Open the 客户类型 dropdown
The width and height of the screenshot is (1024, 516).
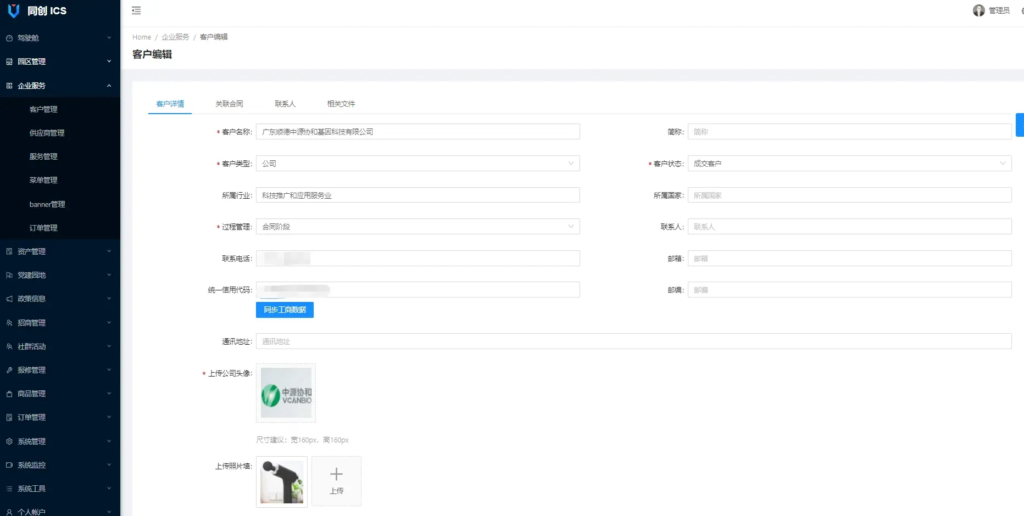417,163
